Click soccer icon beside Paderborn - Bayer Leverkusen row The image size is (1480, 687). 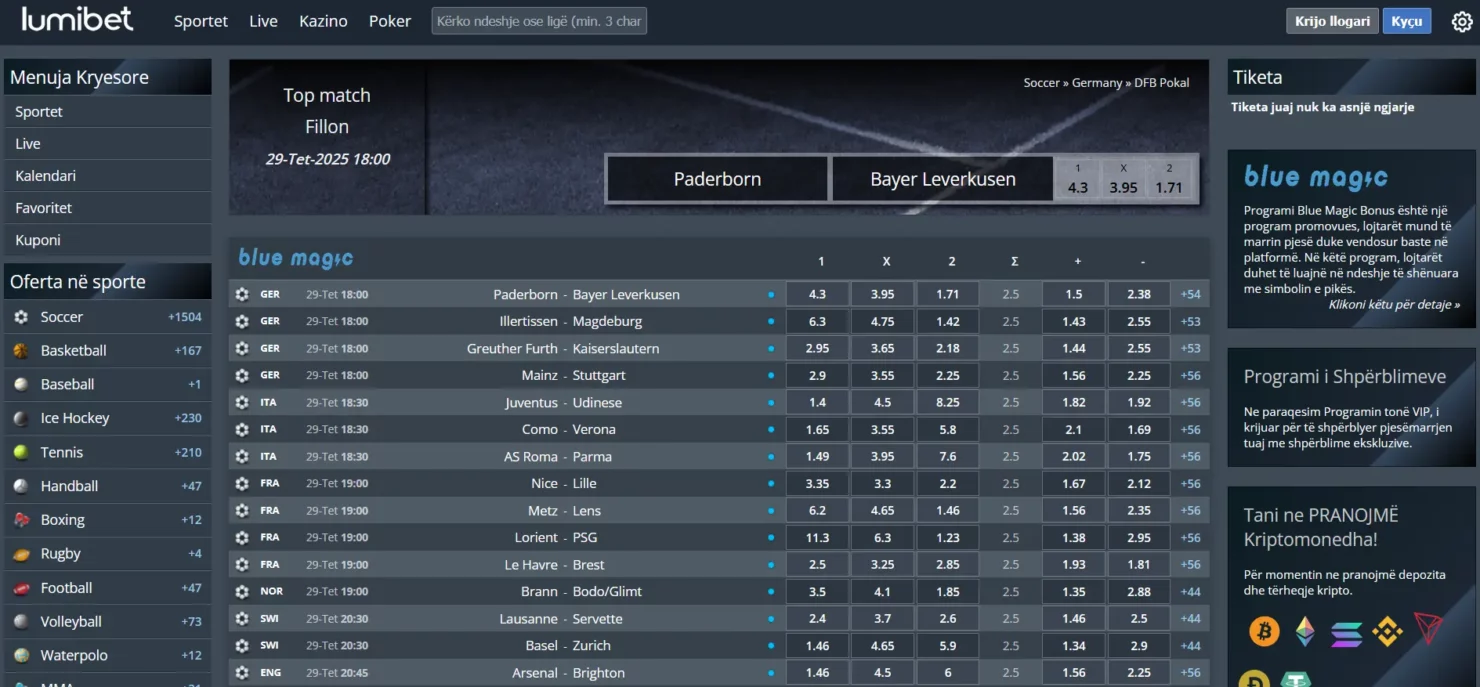tap(242, 294)
